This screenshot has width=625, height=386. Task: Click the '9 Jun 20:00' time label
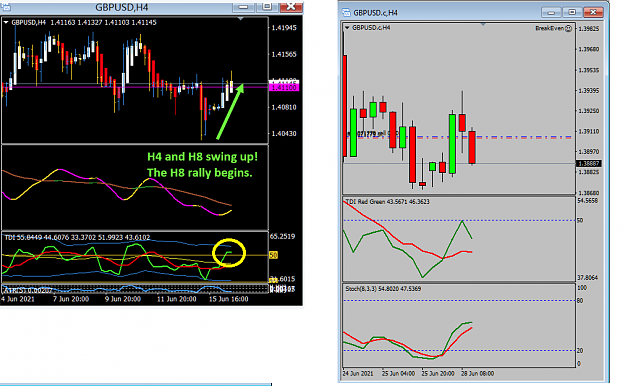[123, 299]
